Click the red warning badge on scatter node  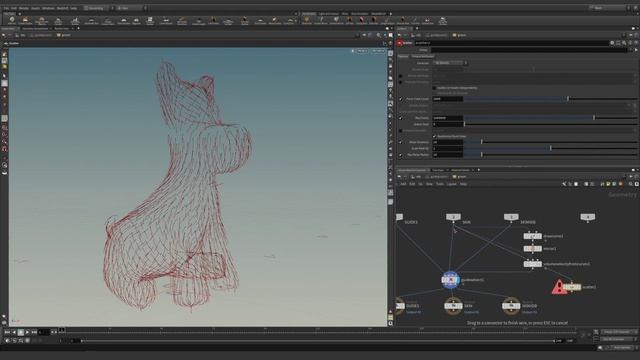(x=558, y=287)
